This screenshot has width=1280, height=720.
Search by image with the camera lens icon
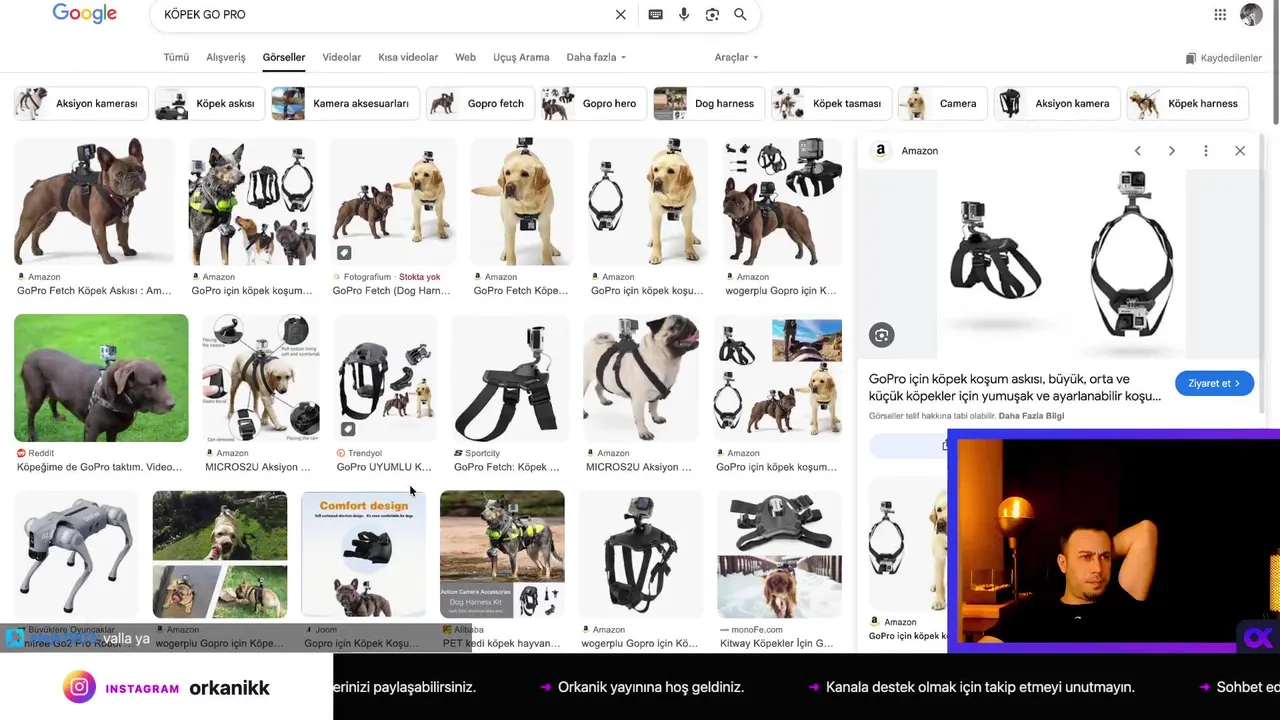click(x=712, y=15)
